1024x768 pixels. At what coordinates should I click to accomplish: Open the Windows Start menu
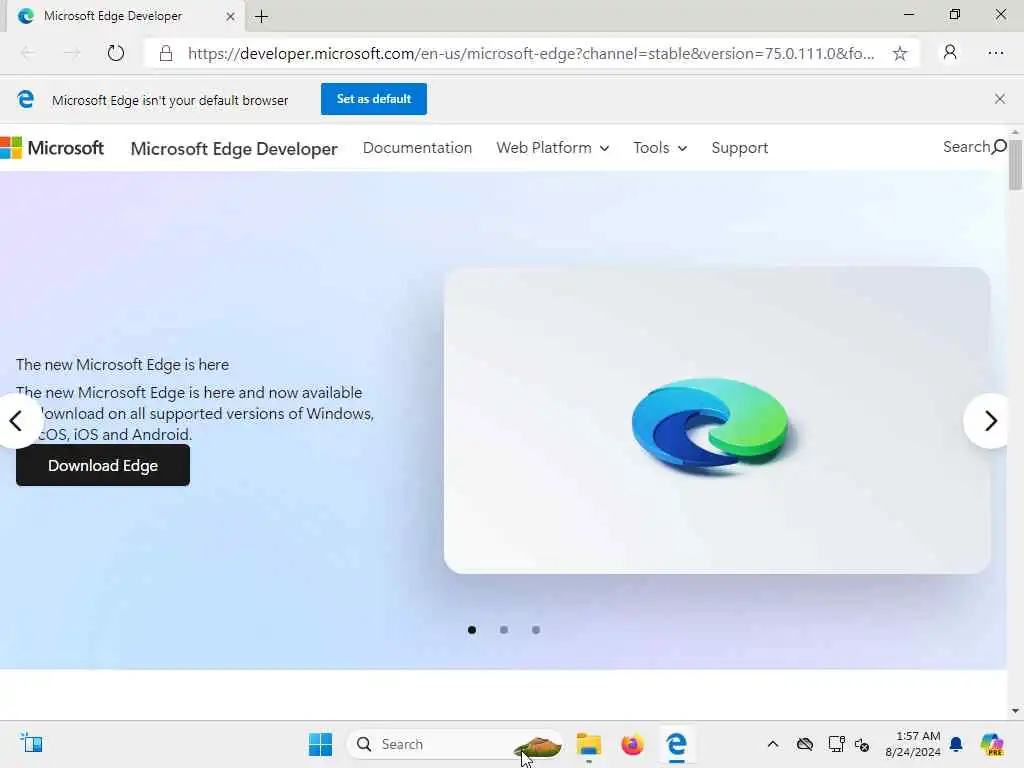pyautogui.click(x=320, y=744)
